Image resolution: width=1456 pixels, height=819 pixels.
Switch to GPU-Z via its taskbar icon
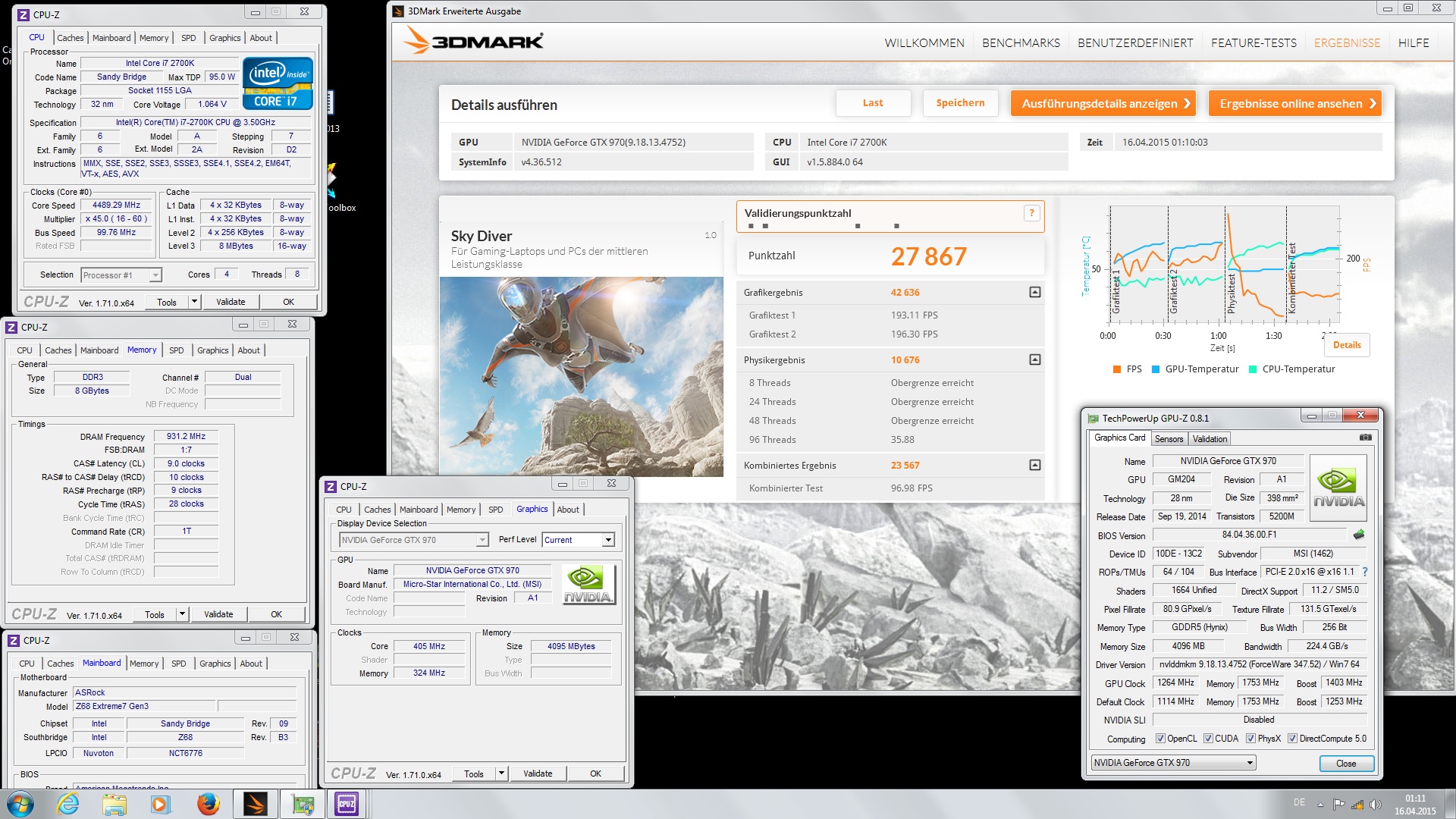tap(303, 804)
